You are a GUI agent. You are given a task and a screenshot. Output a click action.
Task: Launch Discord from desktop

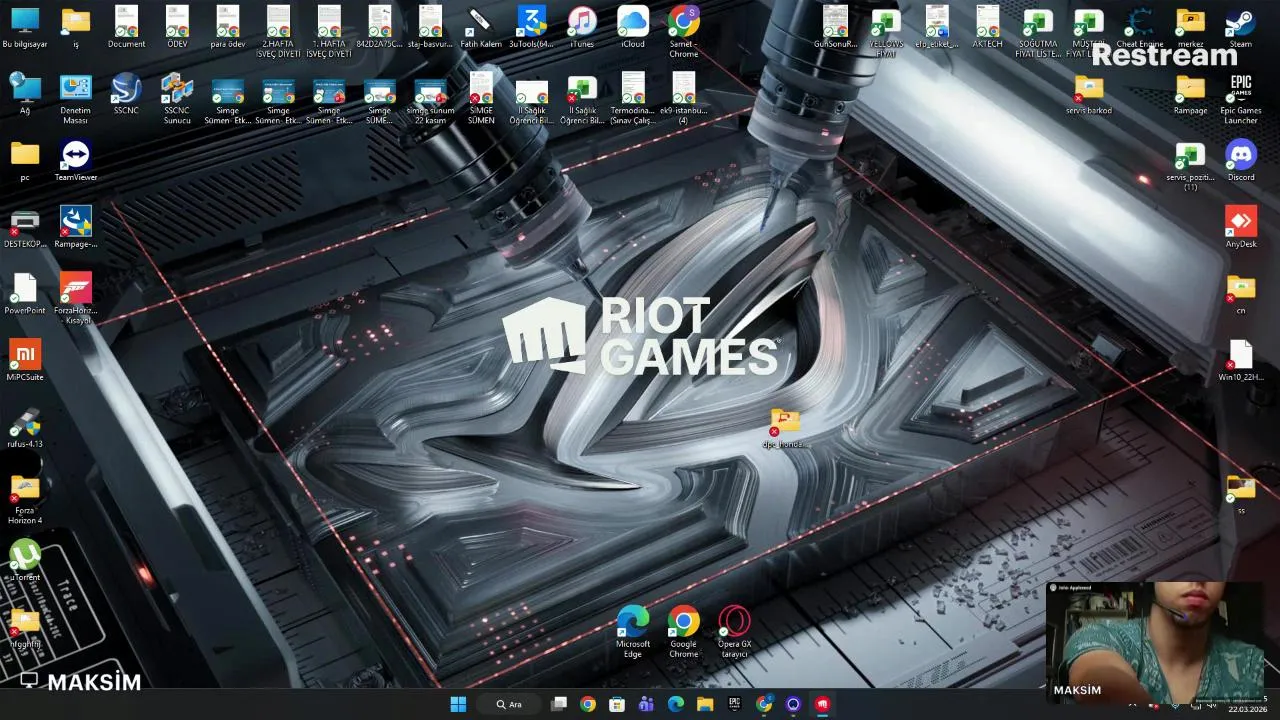[1241, 161]
